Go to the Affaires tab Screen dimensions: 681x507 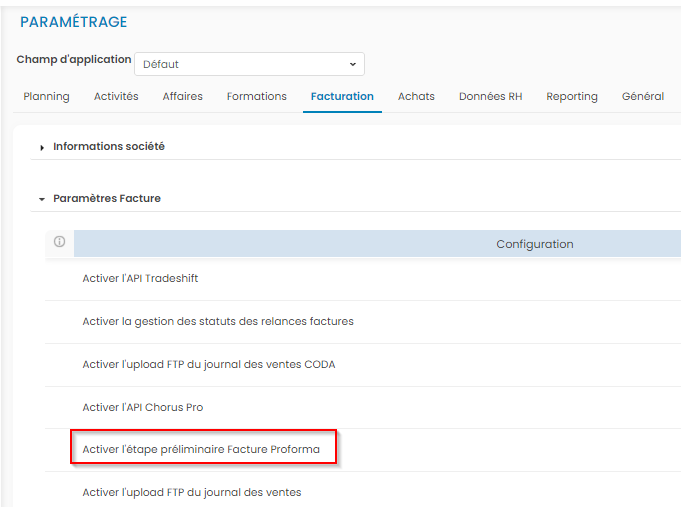point(182,97)
